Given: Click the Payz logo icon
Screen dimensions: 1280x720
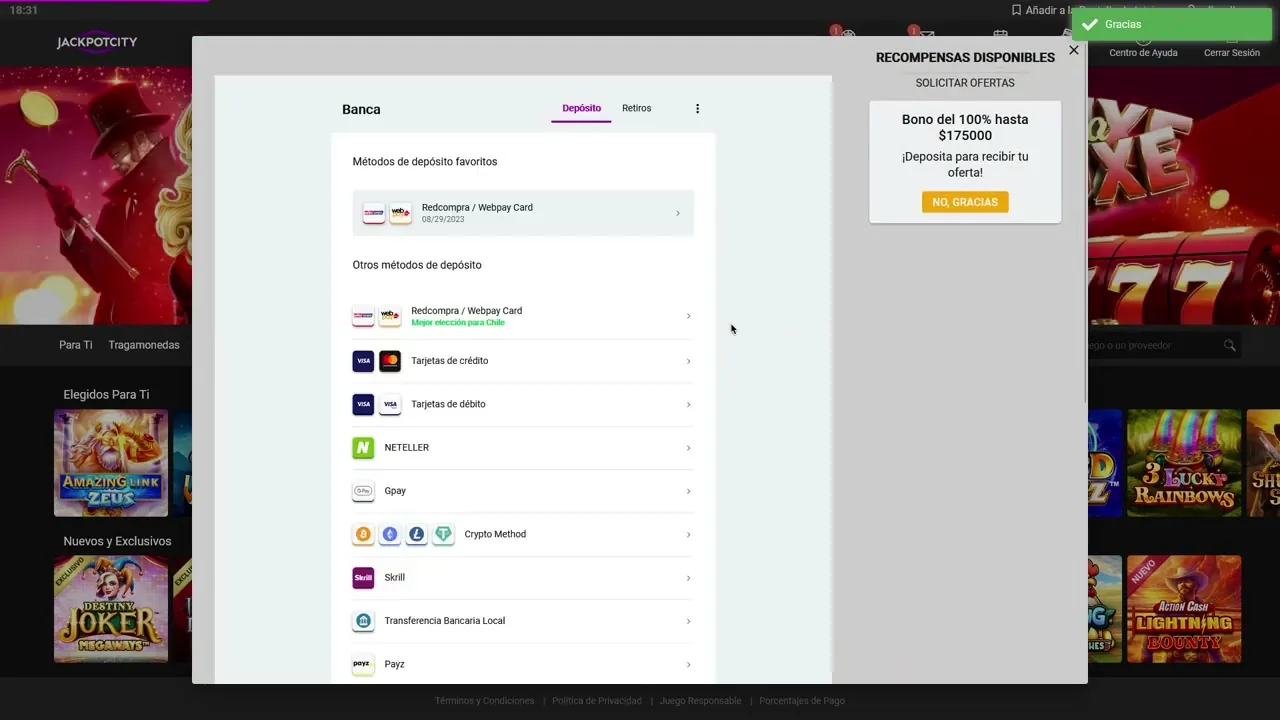Looking at the screenshot, I should pyautogui.click(x=363, y=664).
